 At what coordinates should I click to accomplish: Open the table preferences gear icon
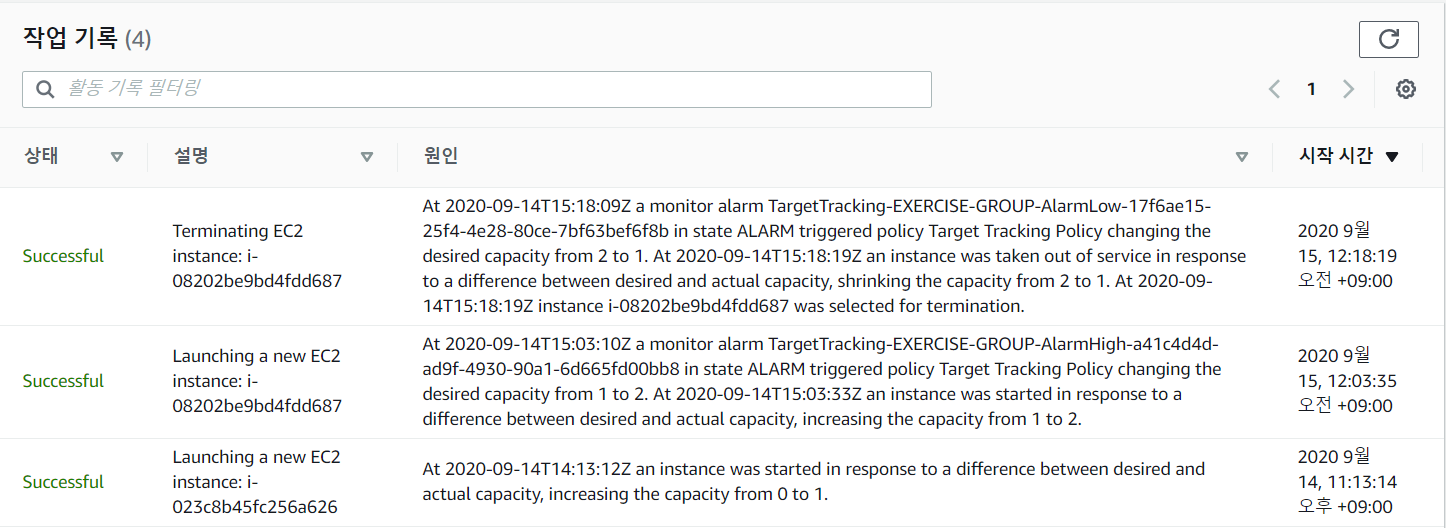coord(1406,89)
